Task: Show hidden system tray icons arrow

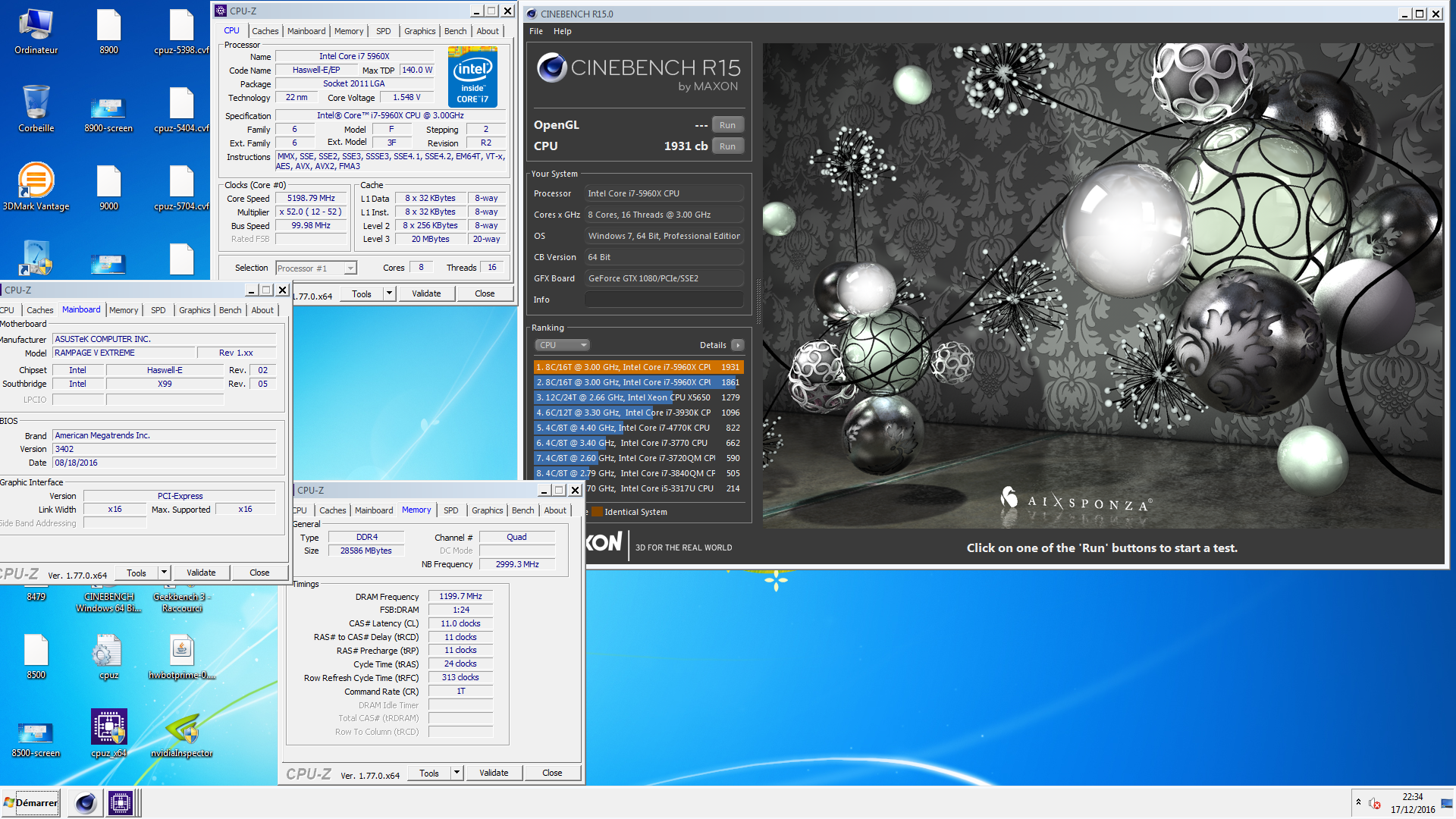Action: pyautogui.click(x=1358, y=802)
